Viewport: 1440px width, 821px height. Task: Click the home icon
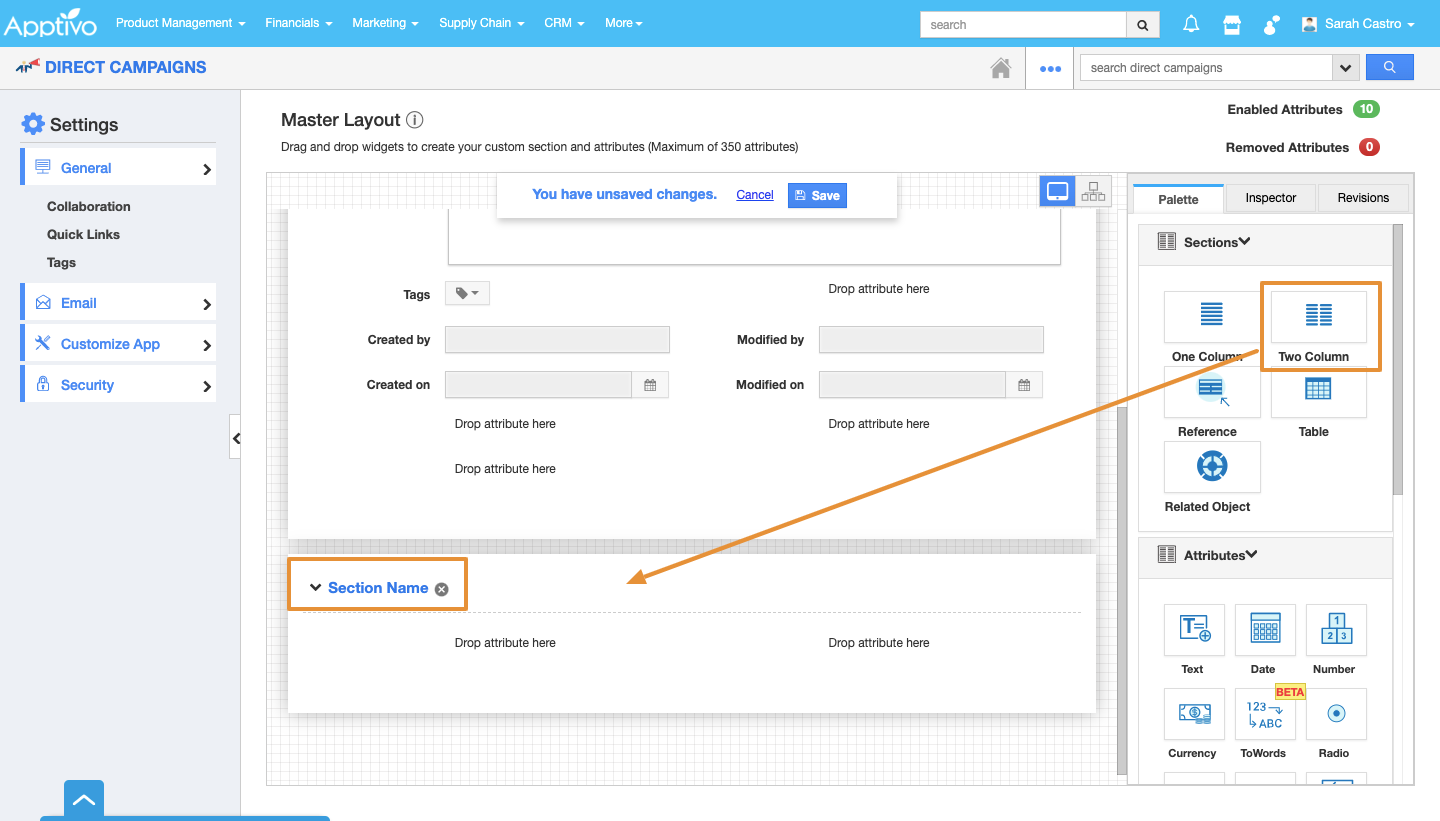pos(1000,68)
